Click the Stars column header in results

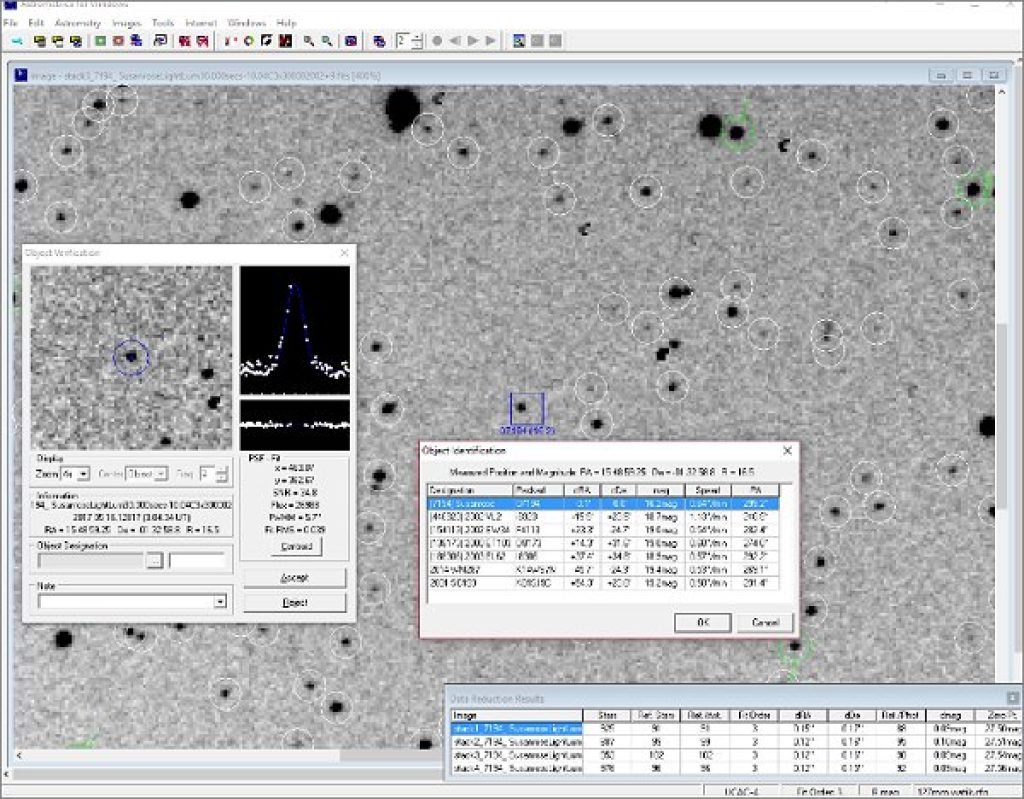607,715
